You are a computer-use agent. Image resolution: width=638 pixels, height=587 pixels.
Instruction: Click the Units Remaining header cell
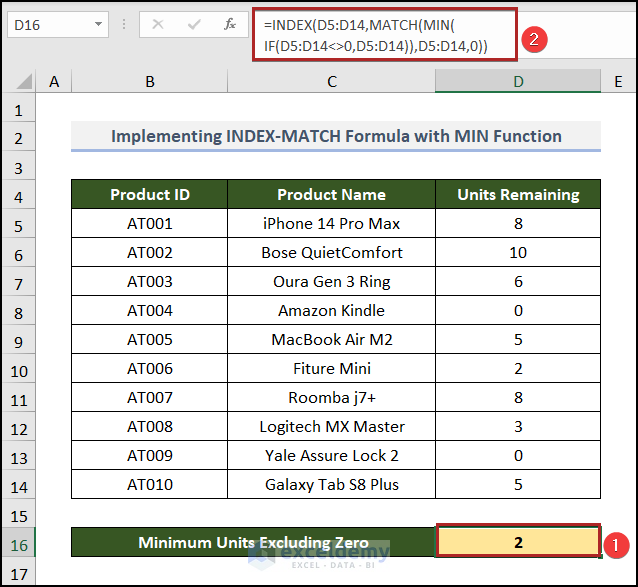(518, 195)
